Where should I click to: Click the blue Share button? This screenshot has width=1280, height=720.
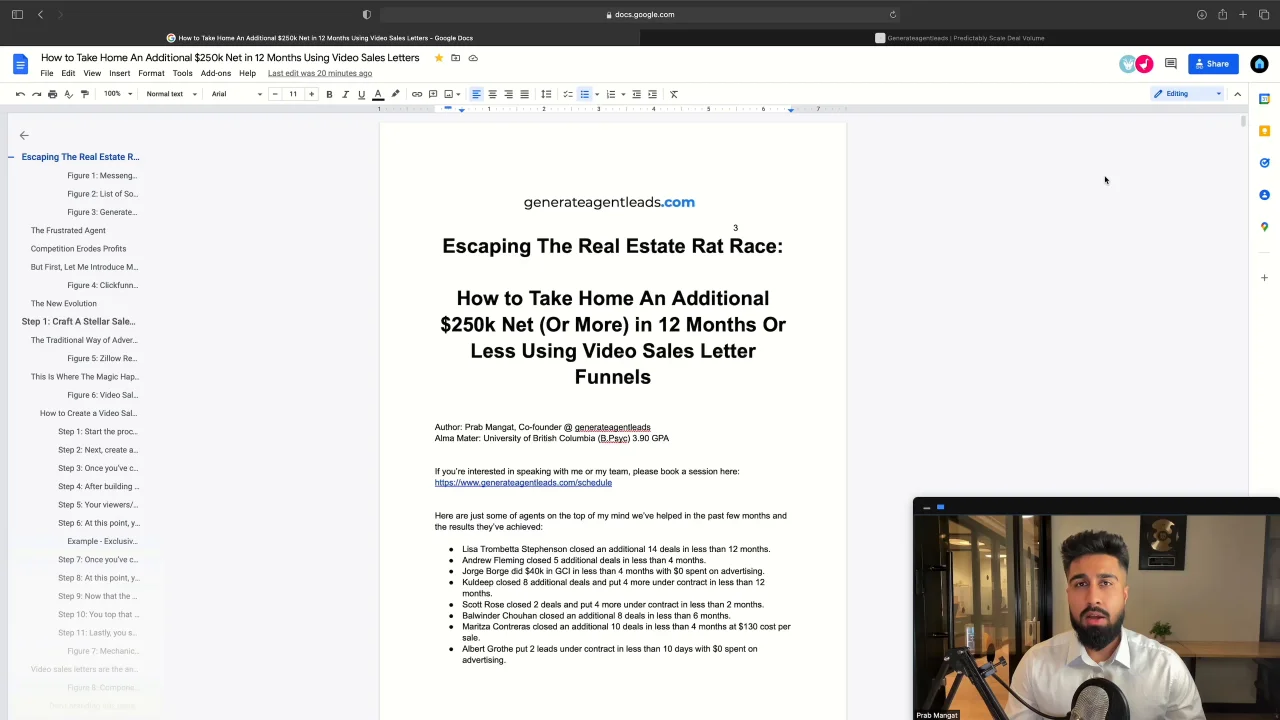pyautogui.click(x=1212, y=64)
